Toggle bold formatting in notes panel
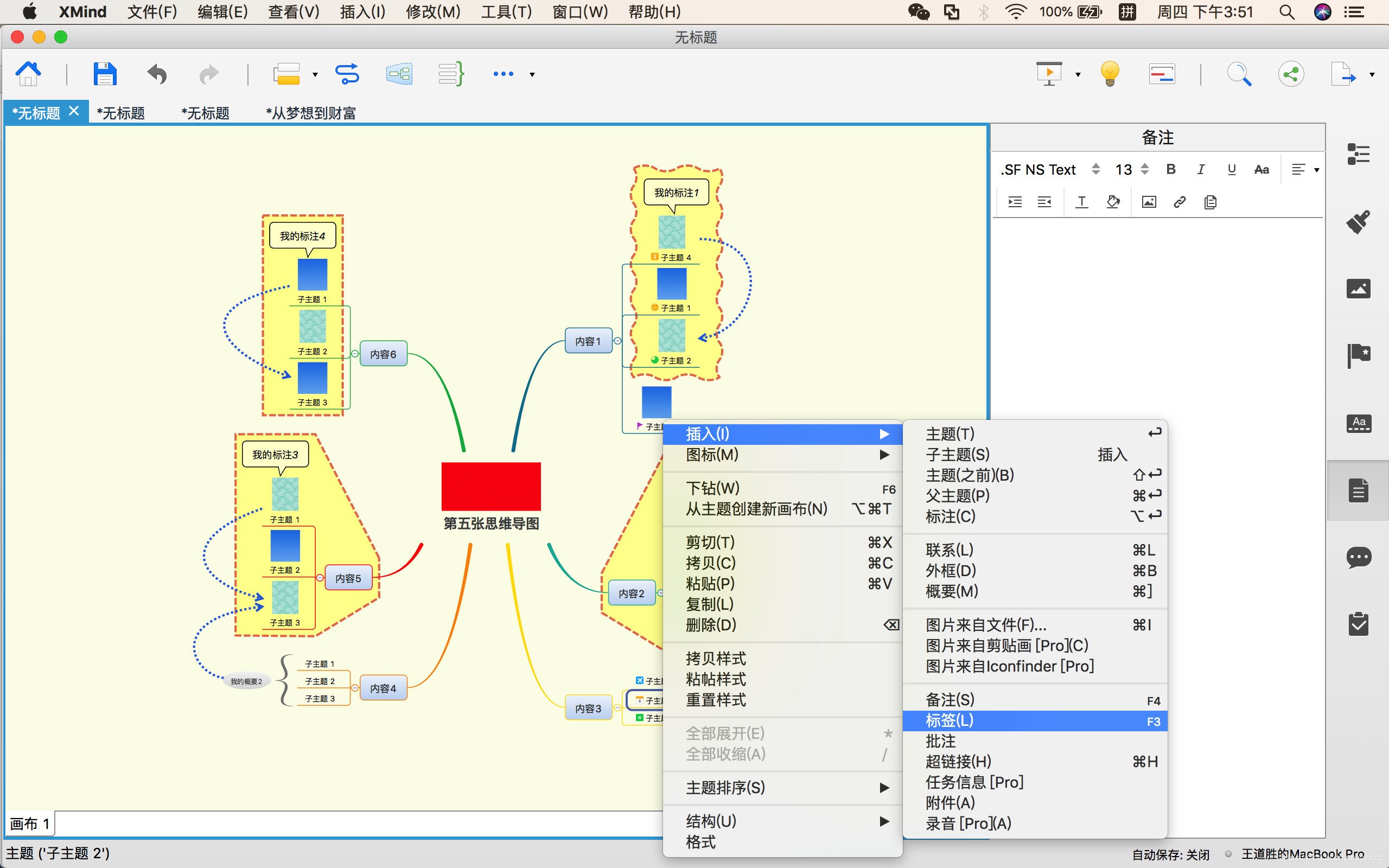The height and width of the screenshot is (868, 1389). (1171, 169)
